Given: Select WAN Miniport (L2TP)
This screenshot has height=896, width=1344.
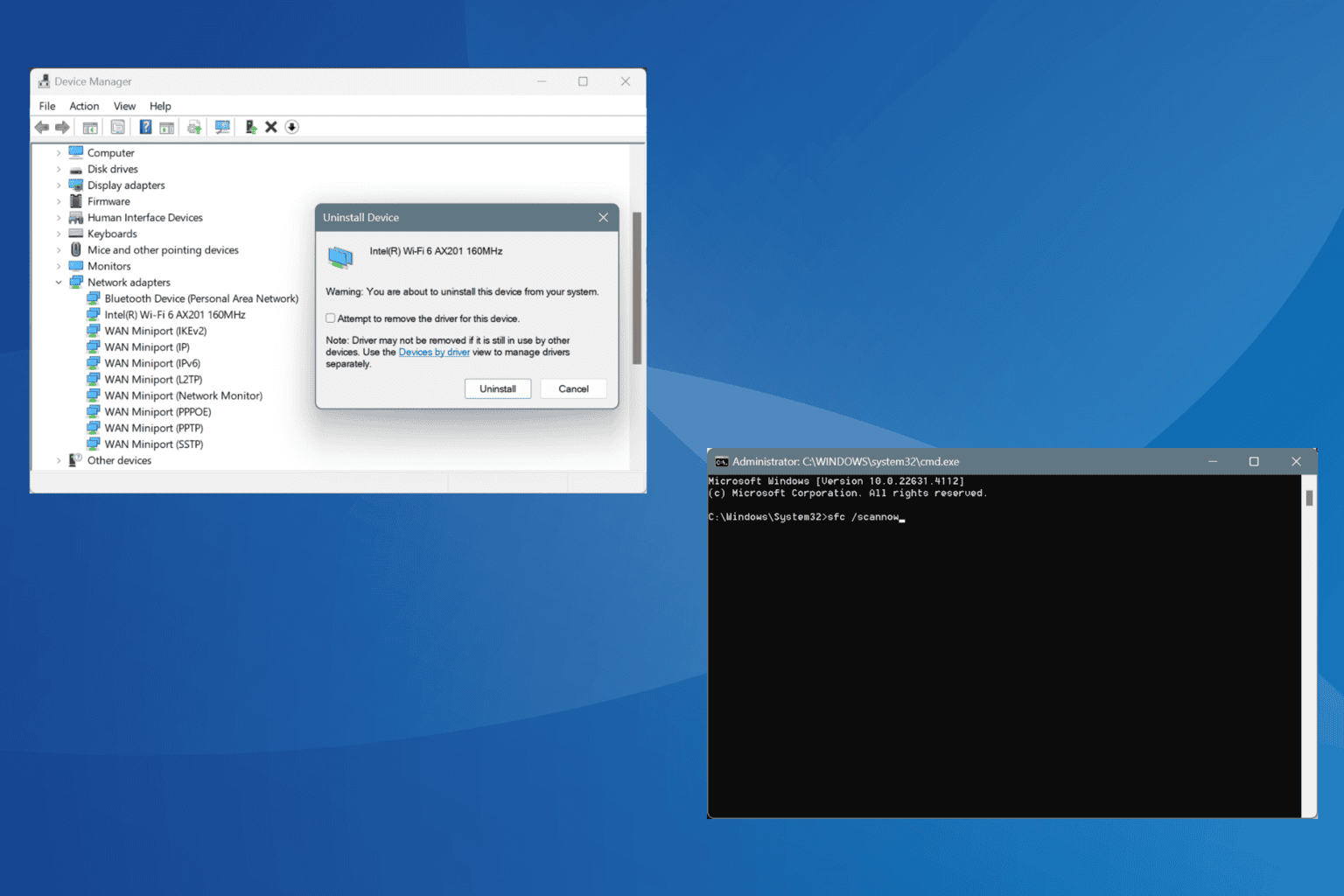Looking at the screenshot, I should [153, 380].
